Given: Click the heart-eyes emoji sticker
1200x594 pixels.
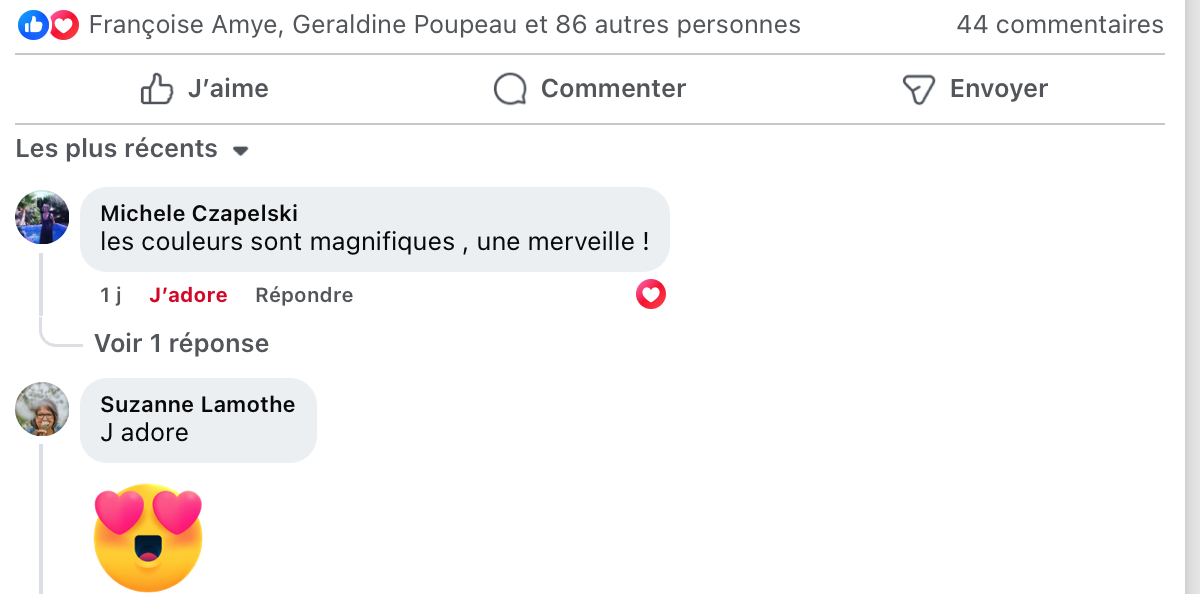Looking at the screenshot, I should tap(148, 538).
